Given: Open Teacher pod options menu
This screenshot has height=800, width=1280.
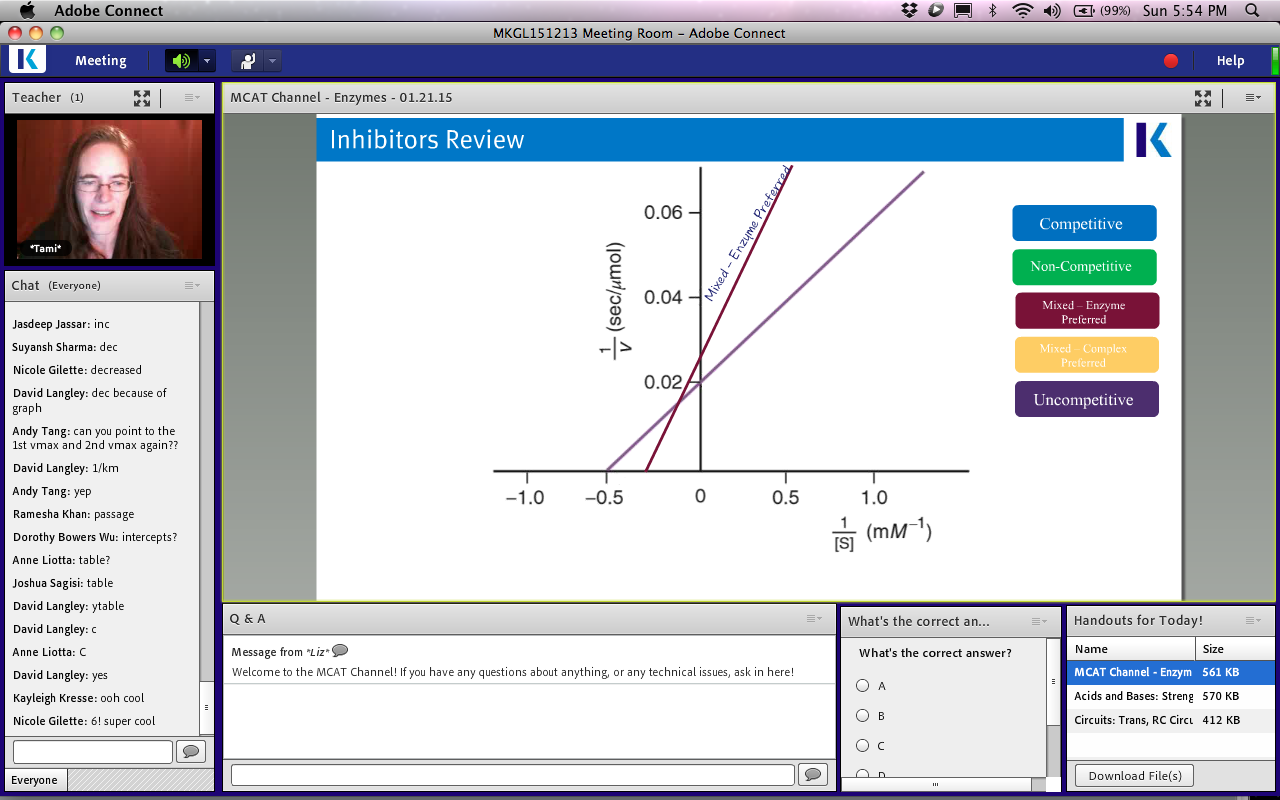Looking at the screenshot, I should 192,98.
